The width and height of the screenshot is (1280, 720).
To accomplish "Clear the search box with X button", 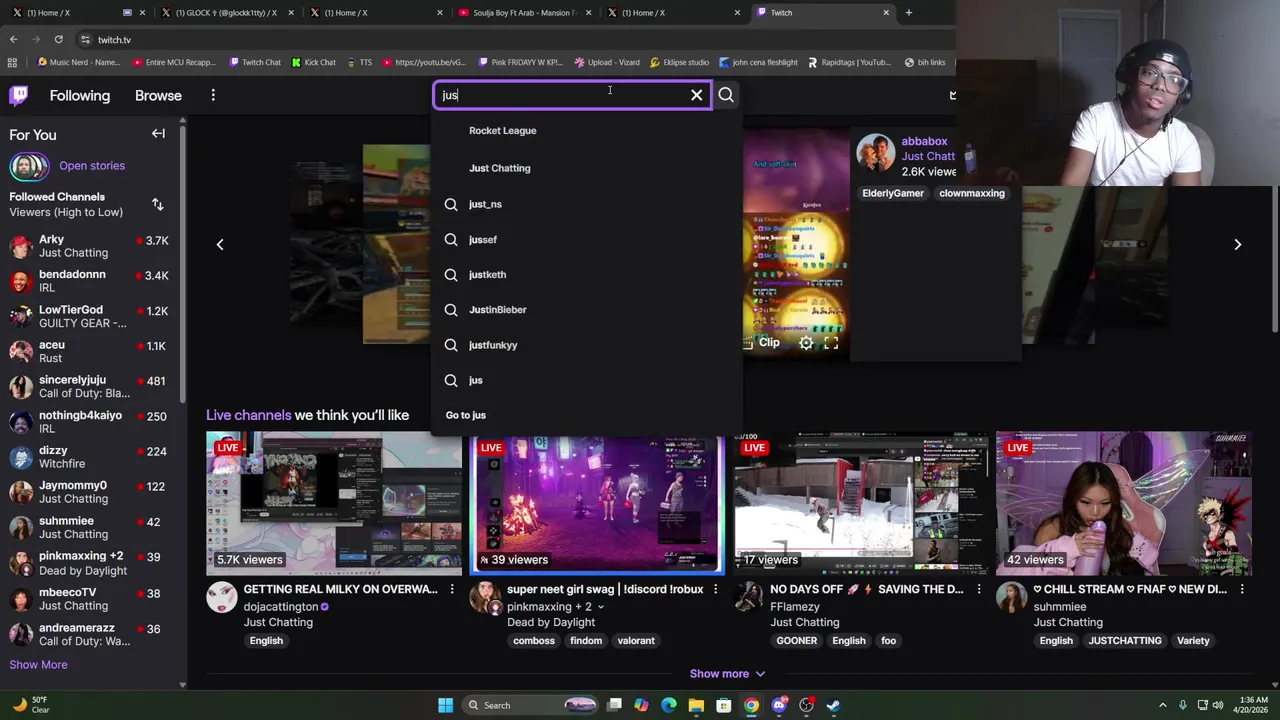I will (x=697, y=95).
